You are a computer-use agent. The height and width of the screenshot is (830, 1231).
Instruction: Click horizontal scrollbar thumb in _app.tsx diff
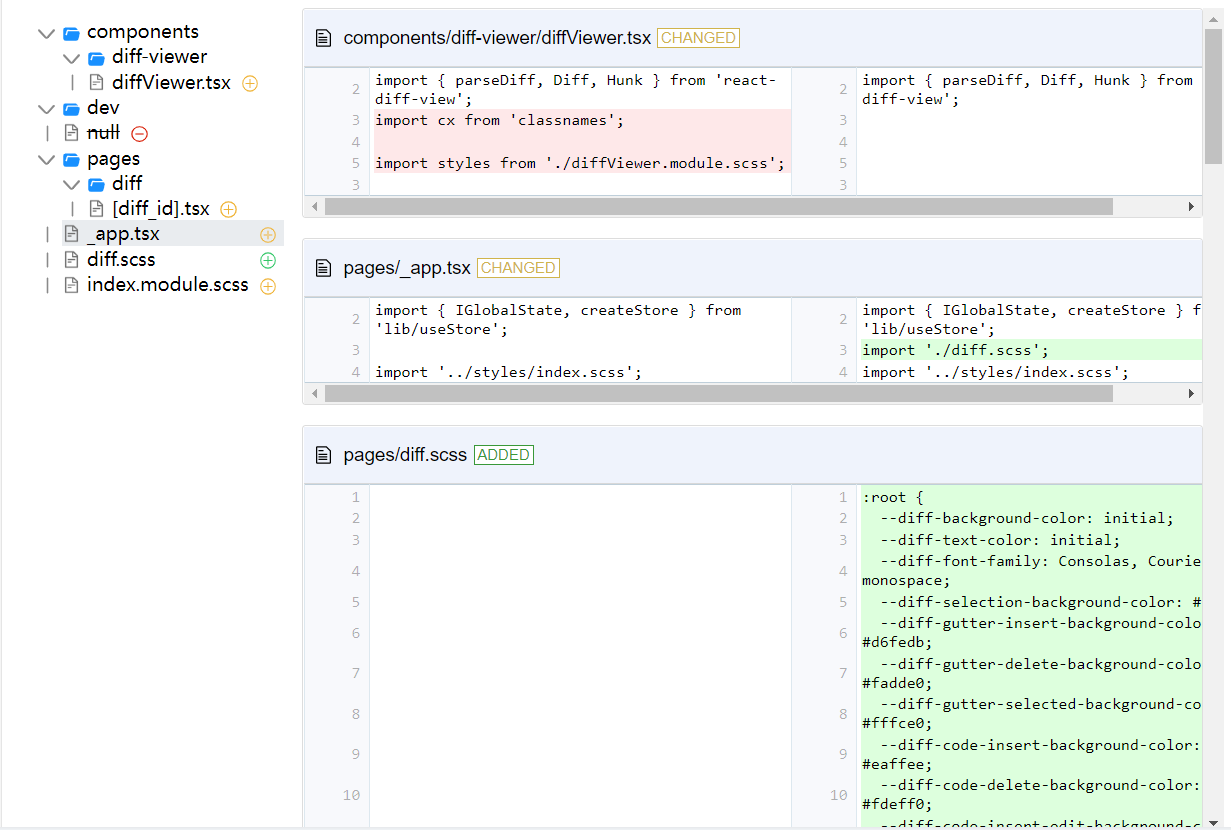(x=718, y=394)
